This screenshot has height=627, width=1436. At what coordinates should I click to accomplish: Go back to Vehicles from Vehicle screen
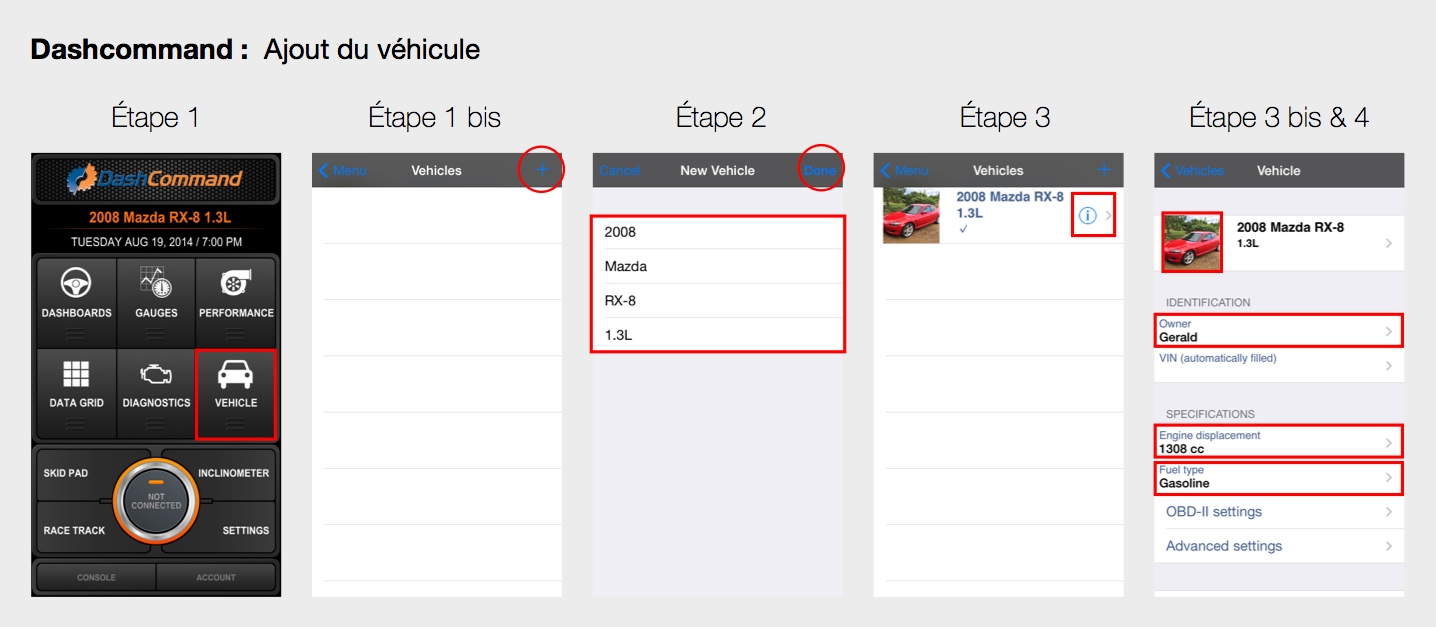point(1192,171)
